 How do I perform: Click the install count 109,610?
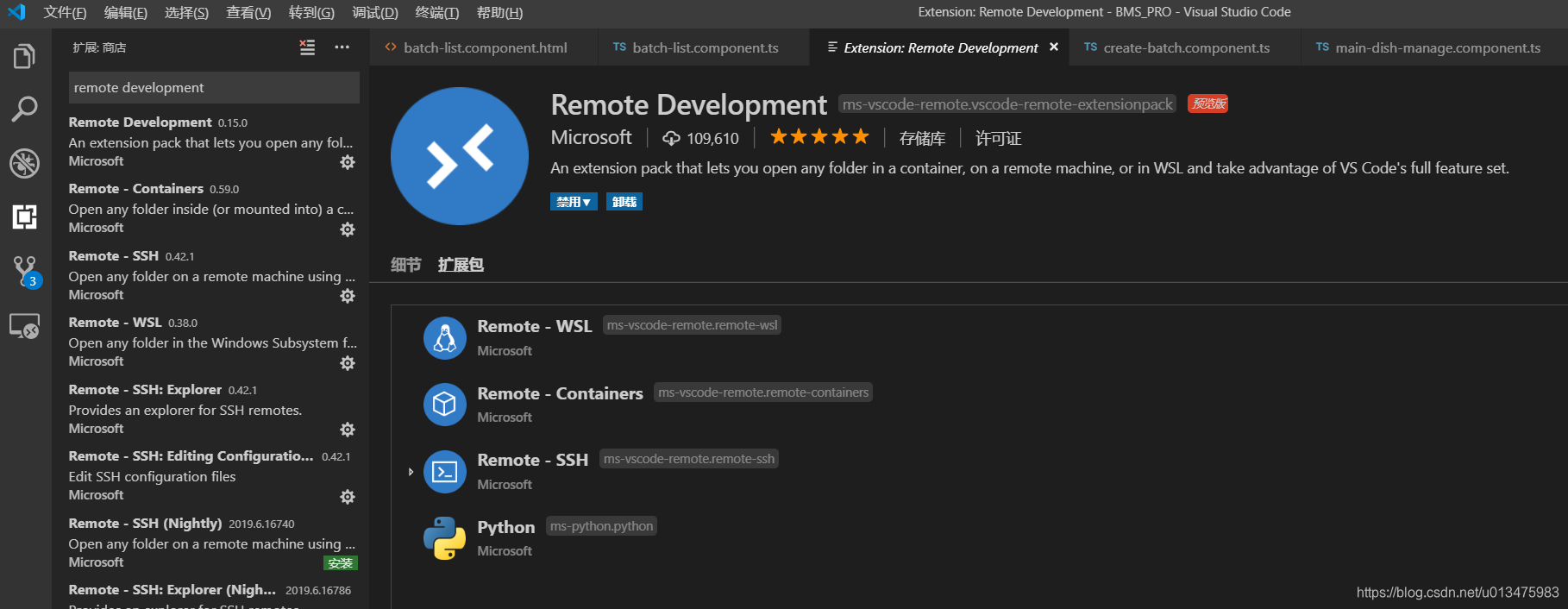tap(701, 138)
